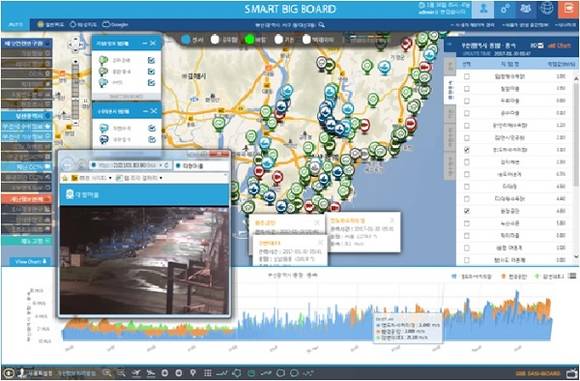Select the Google map type option
Screen dimensions: 580x381
click(115, 25)
